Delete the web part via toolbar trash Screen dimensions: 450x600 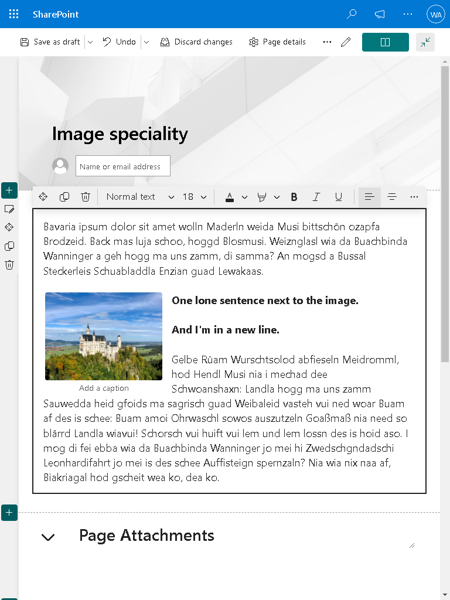pyautogui.click(x=85, y=197)
